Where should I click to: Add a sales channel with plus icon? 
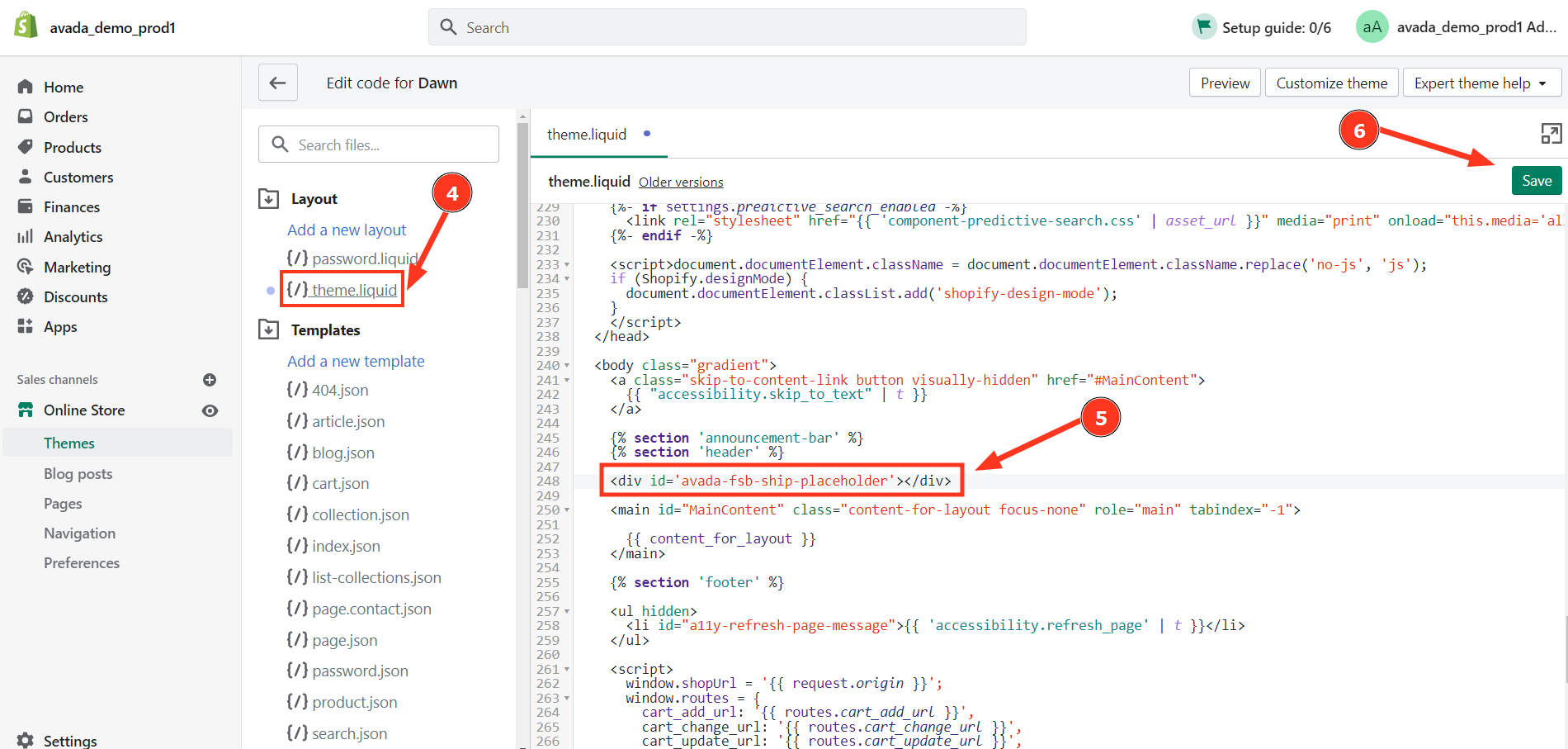click(x=210, y=380)
